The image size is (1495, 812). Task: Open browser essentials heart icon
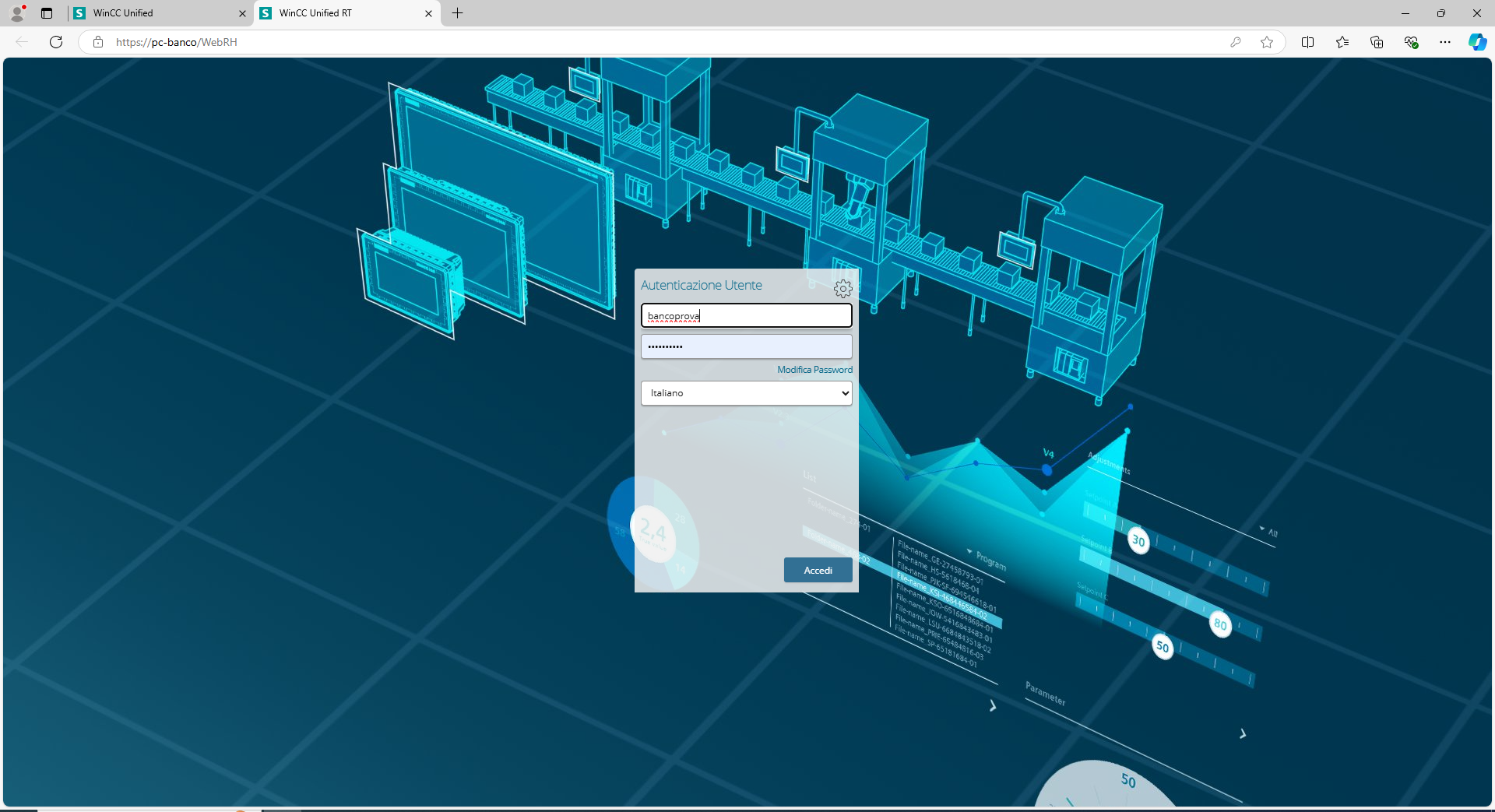(1411, 42)
